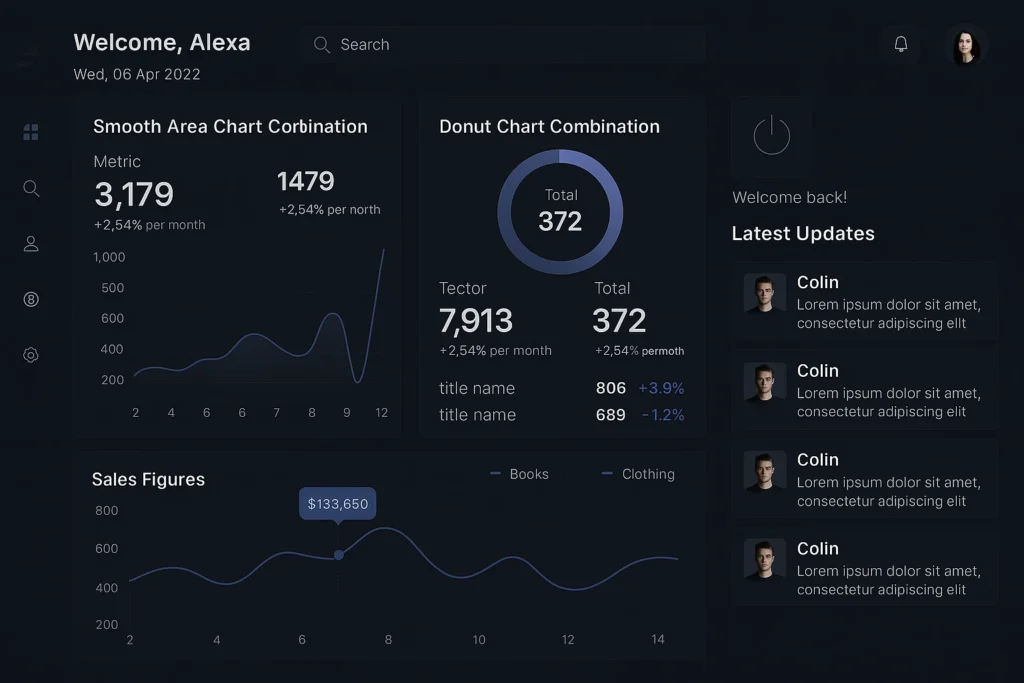This screenshot has width=1024, height=683.
Task: Open Alexa's profile avatar menu
Action: pos(965,46)
